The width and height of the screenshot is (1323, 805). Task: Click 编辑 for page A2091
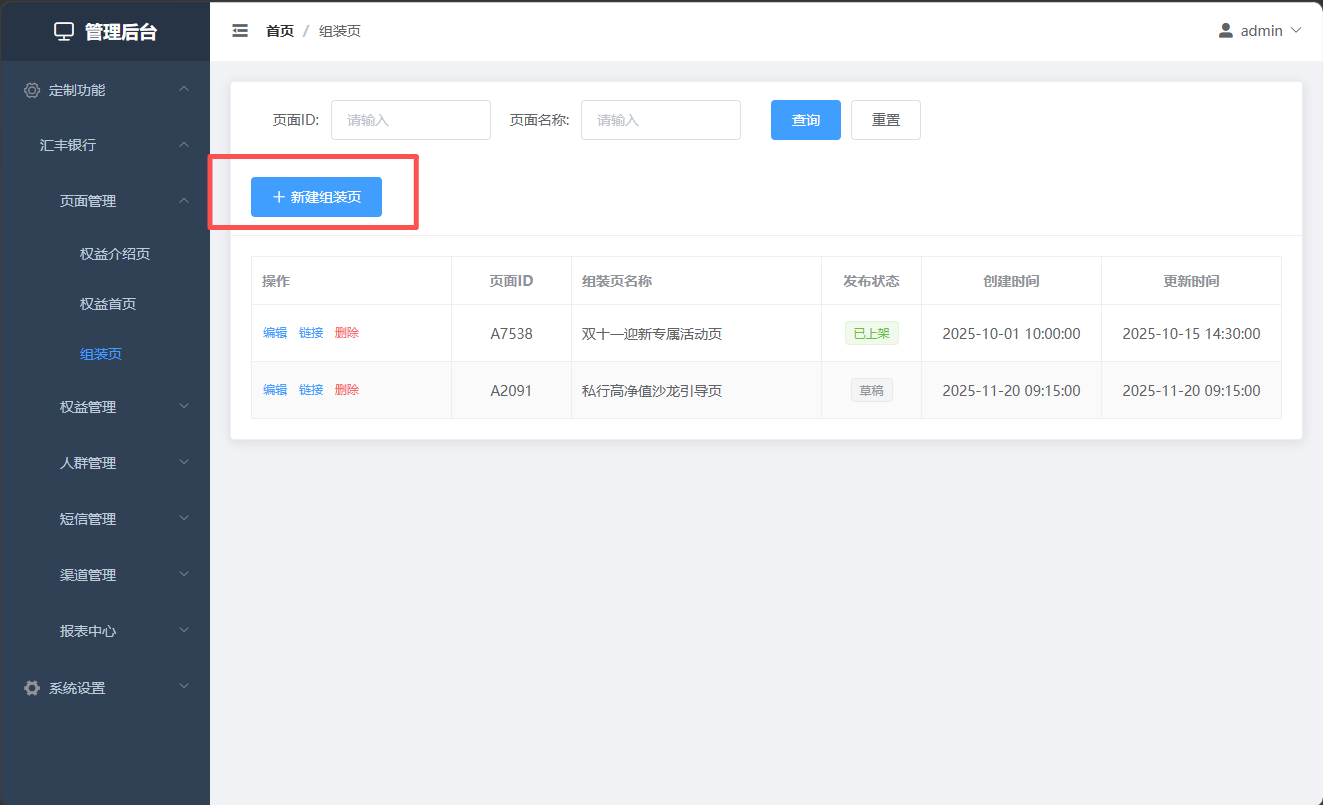(x=275, y=390)
